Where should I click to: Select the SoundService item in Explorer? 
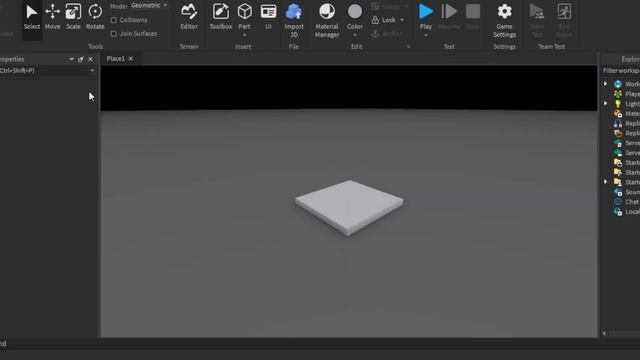627,192
